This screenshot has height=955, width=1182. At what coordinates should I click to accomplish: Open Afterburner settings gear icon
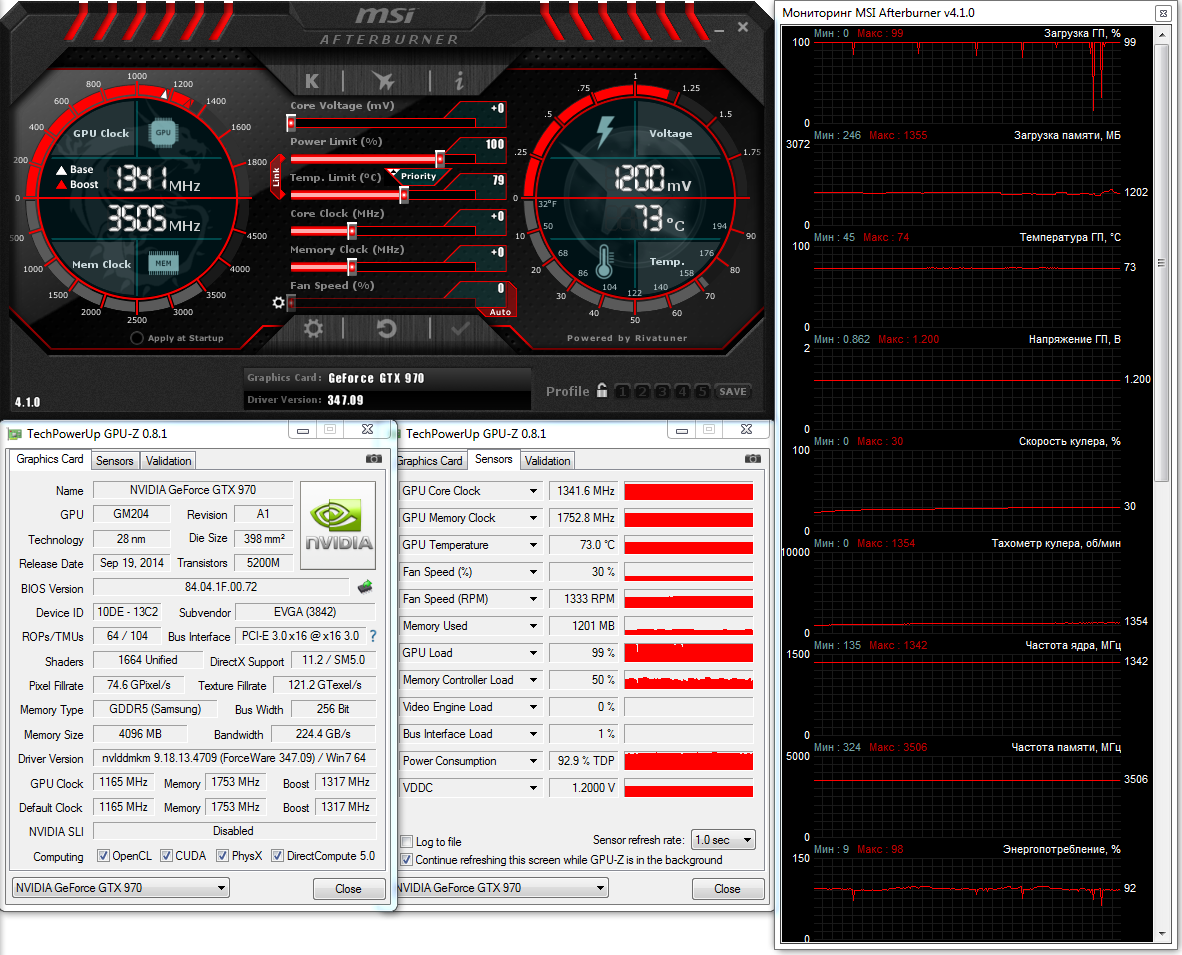[313, 329]
